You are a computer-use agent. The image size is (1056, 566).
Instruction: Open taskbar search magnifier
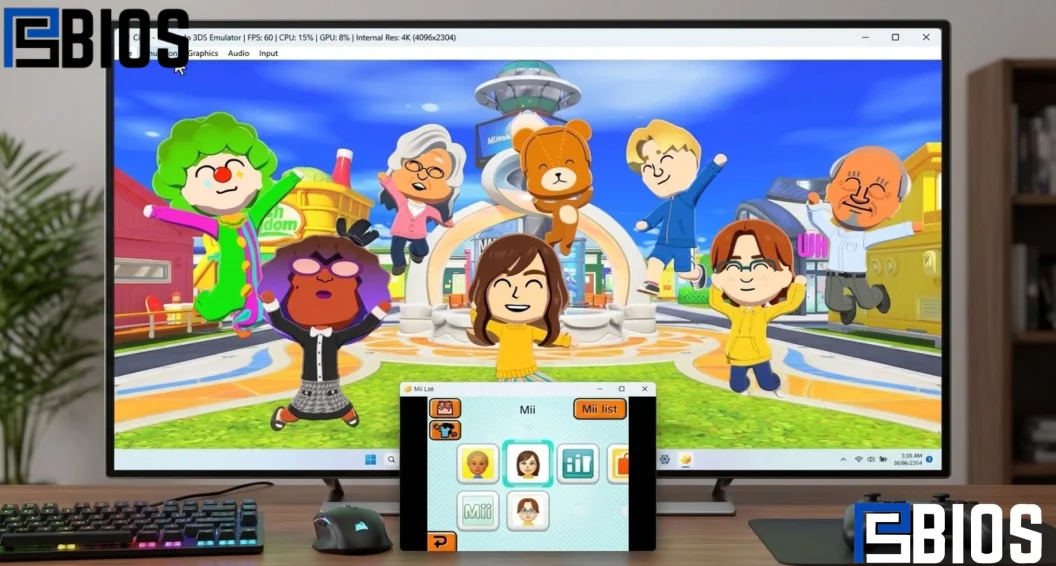tap(391, 460)
